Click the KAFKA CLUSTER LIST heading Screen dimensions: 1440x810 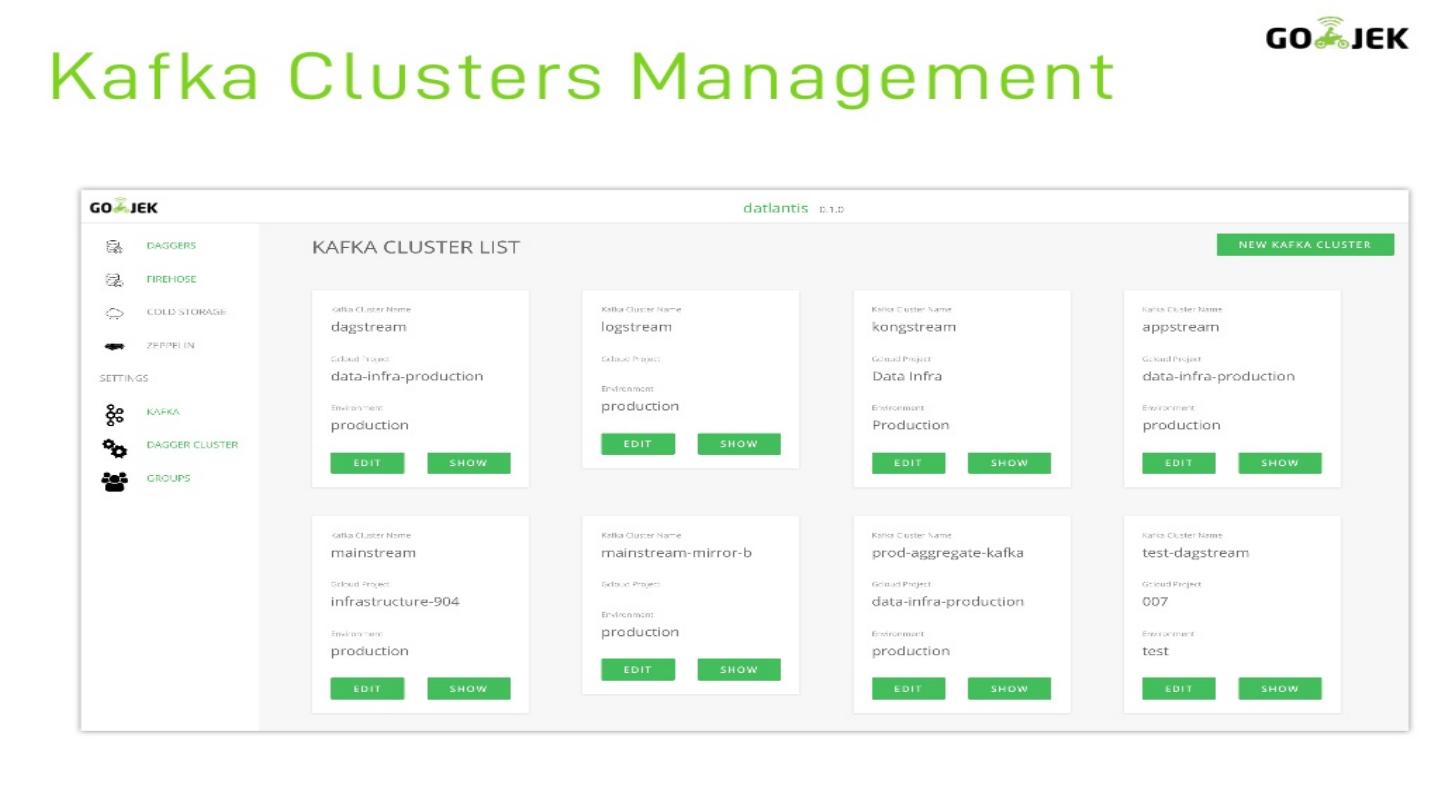coord(416,247)
